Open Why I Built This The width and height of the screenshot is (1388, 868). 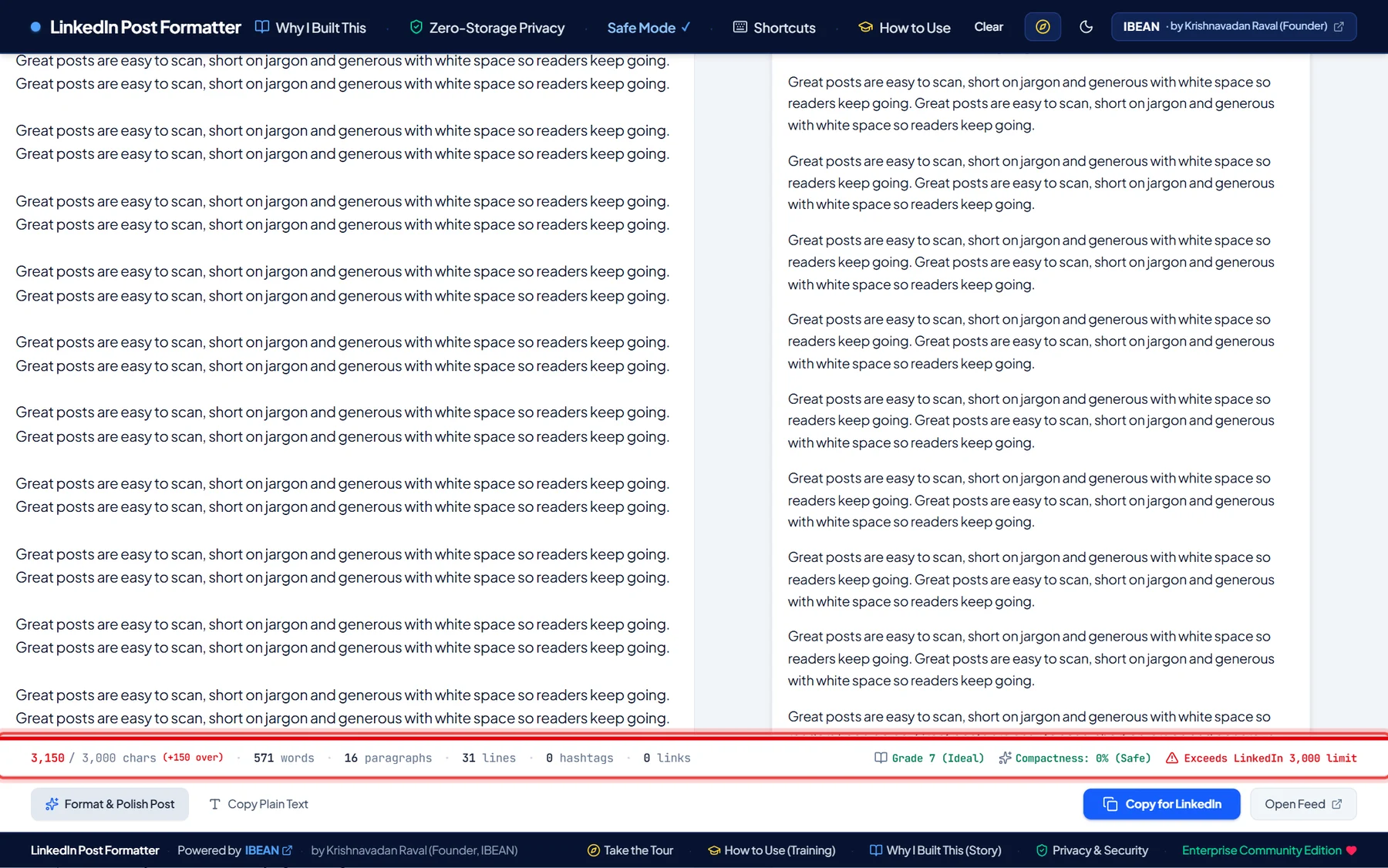[311, 28]
